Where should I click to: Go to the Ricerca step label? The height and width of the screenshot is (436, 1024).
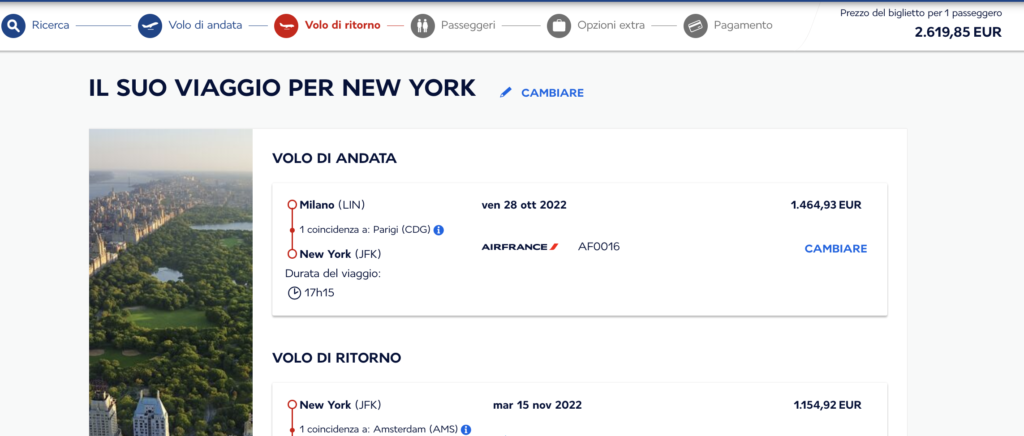(x=51, y=25)
